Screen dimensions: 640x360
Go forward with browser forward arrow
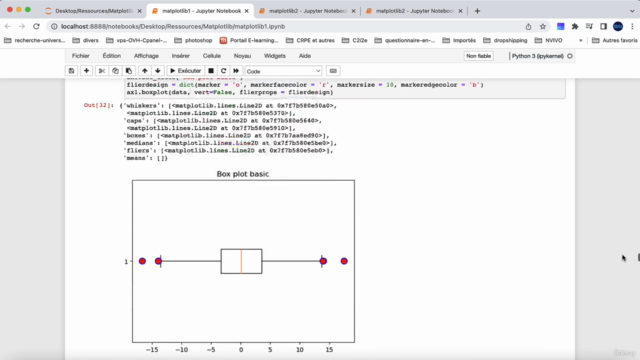pyautogui.click(x=22, y=27)
